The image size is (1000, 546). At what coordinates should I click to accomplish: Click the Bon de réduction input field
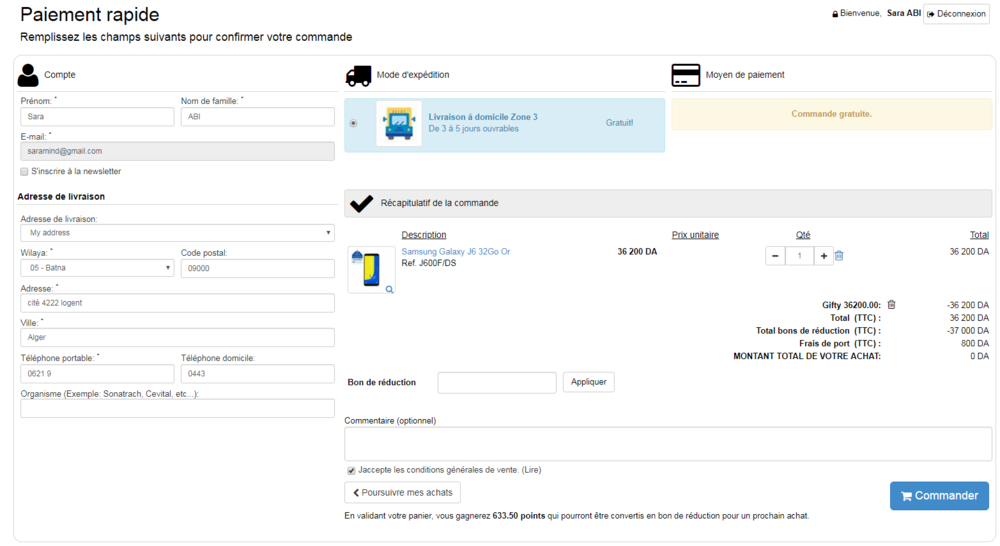point(497,383)
